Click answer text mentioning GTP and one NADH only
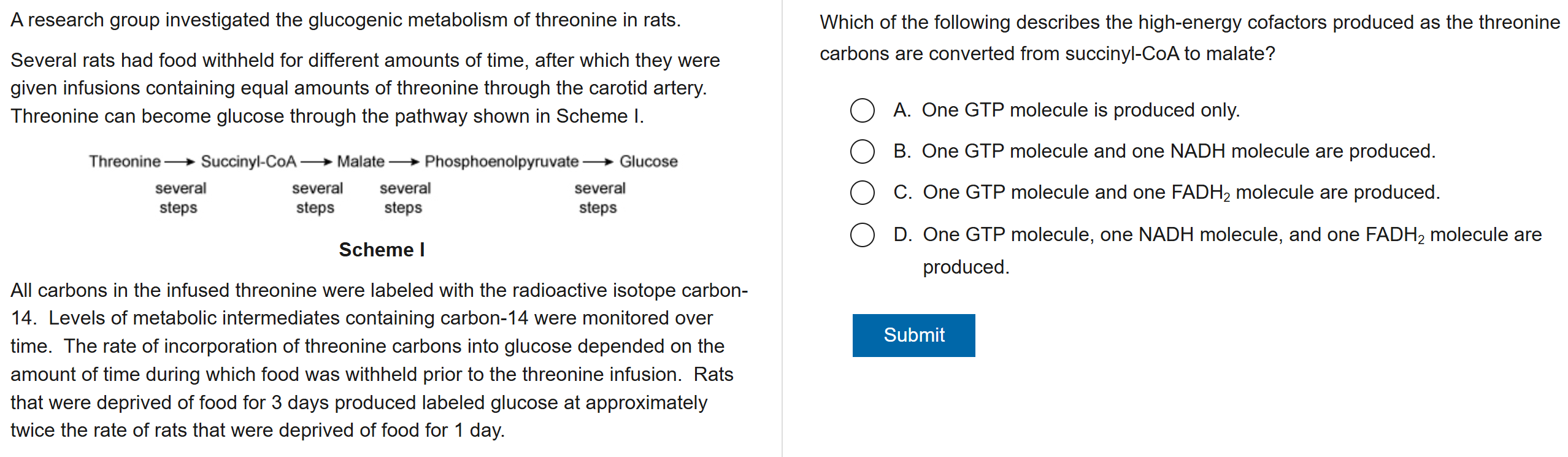The image size is (1568, 457). pyautogui.click(x=1178, y=152)
